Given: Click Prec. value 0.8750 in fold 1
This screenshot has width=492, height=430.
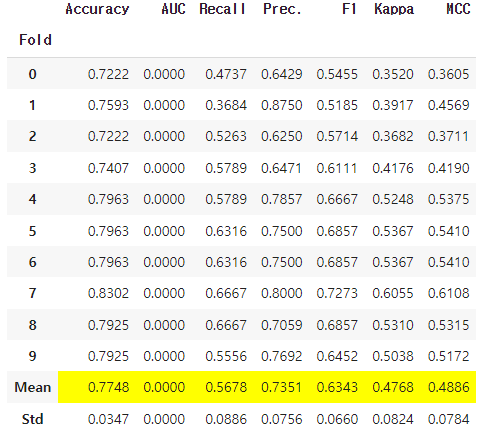Looking at the screenshot, I should point(282,105).
